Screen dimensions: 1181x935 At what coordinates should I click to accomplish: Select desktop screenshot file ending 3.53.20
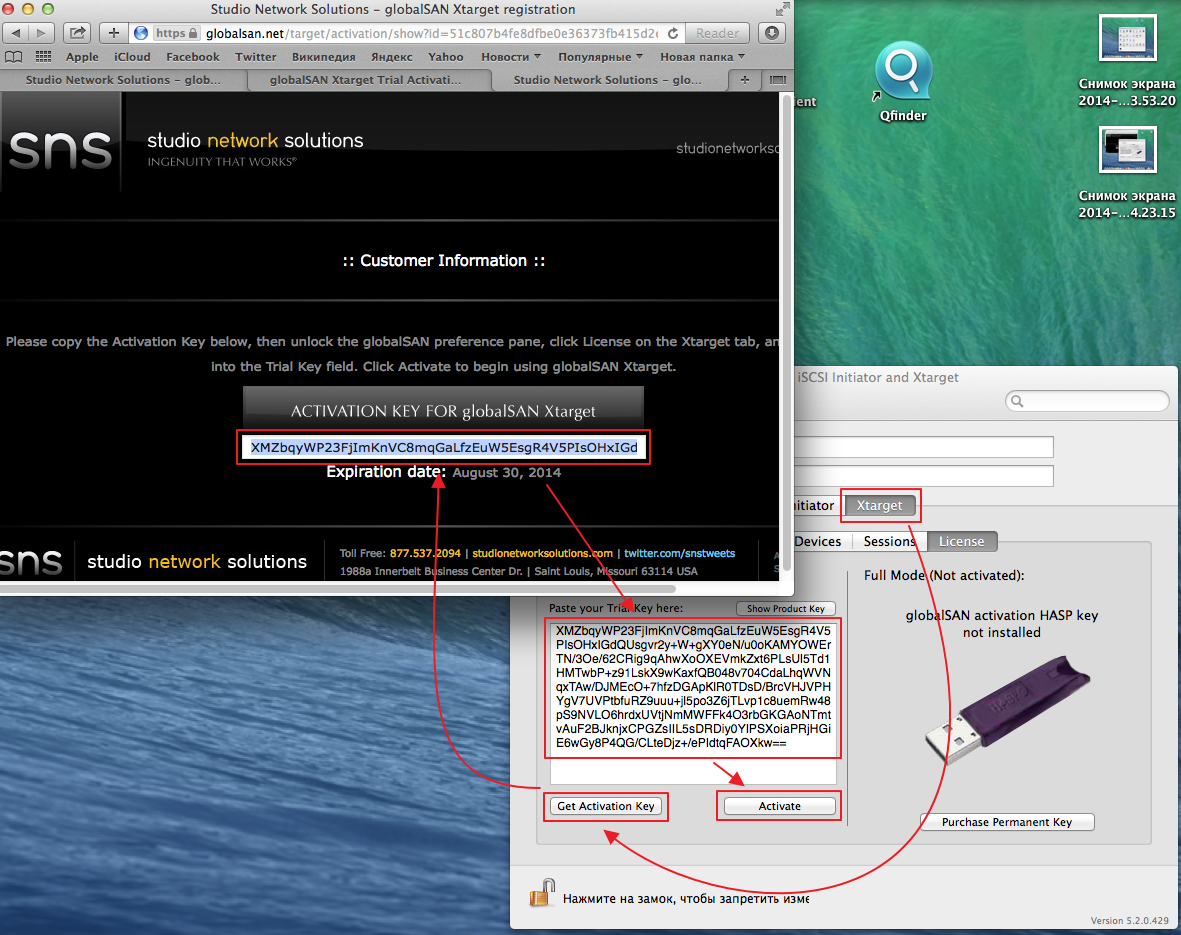(x=1127, y=62)
